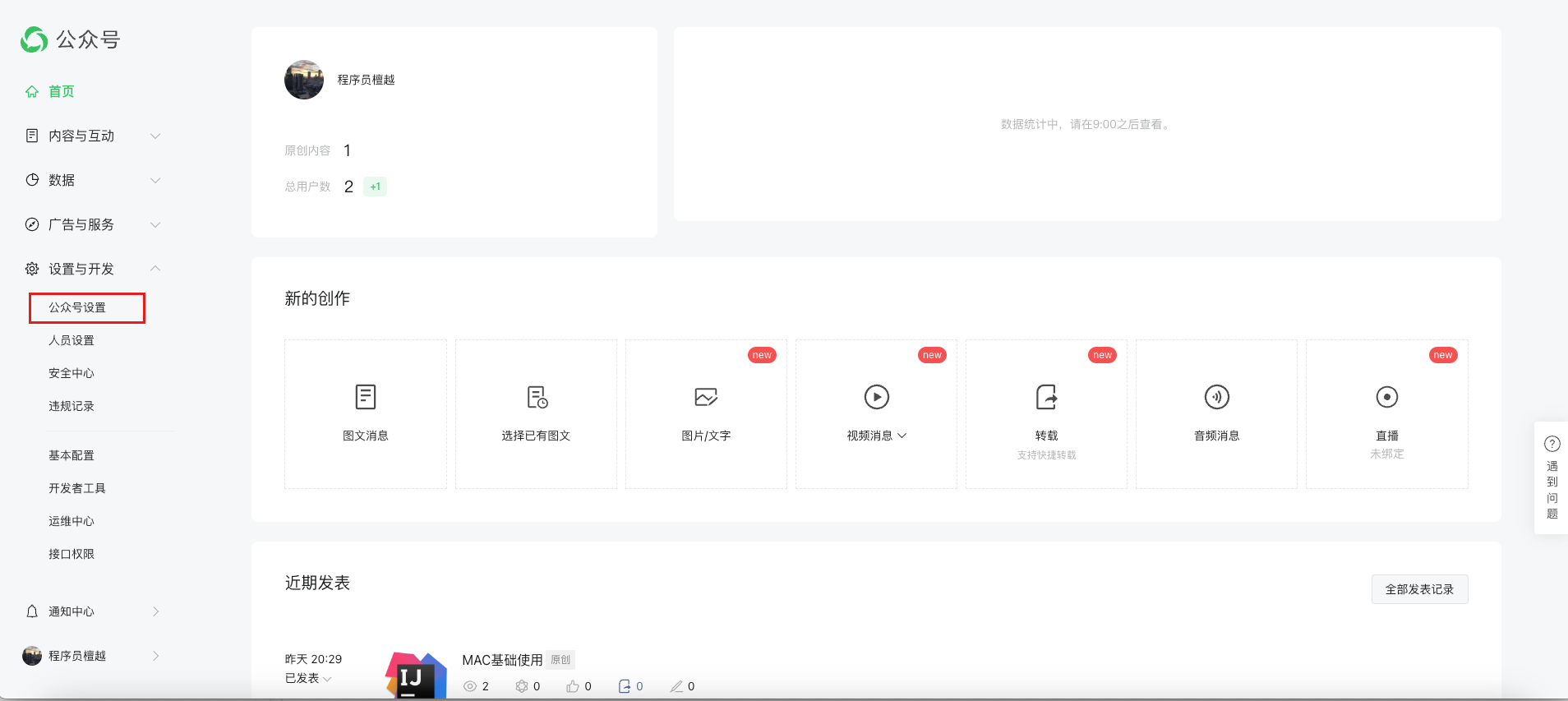The width and height of the screenshot is (1568, 701).
Task: Expand the 广告与服务 chevron
Action: [155, 224]
